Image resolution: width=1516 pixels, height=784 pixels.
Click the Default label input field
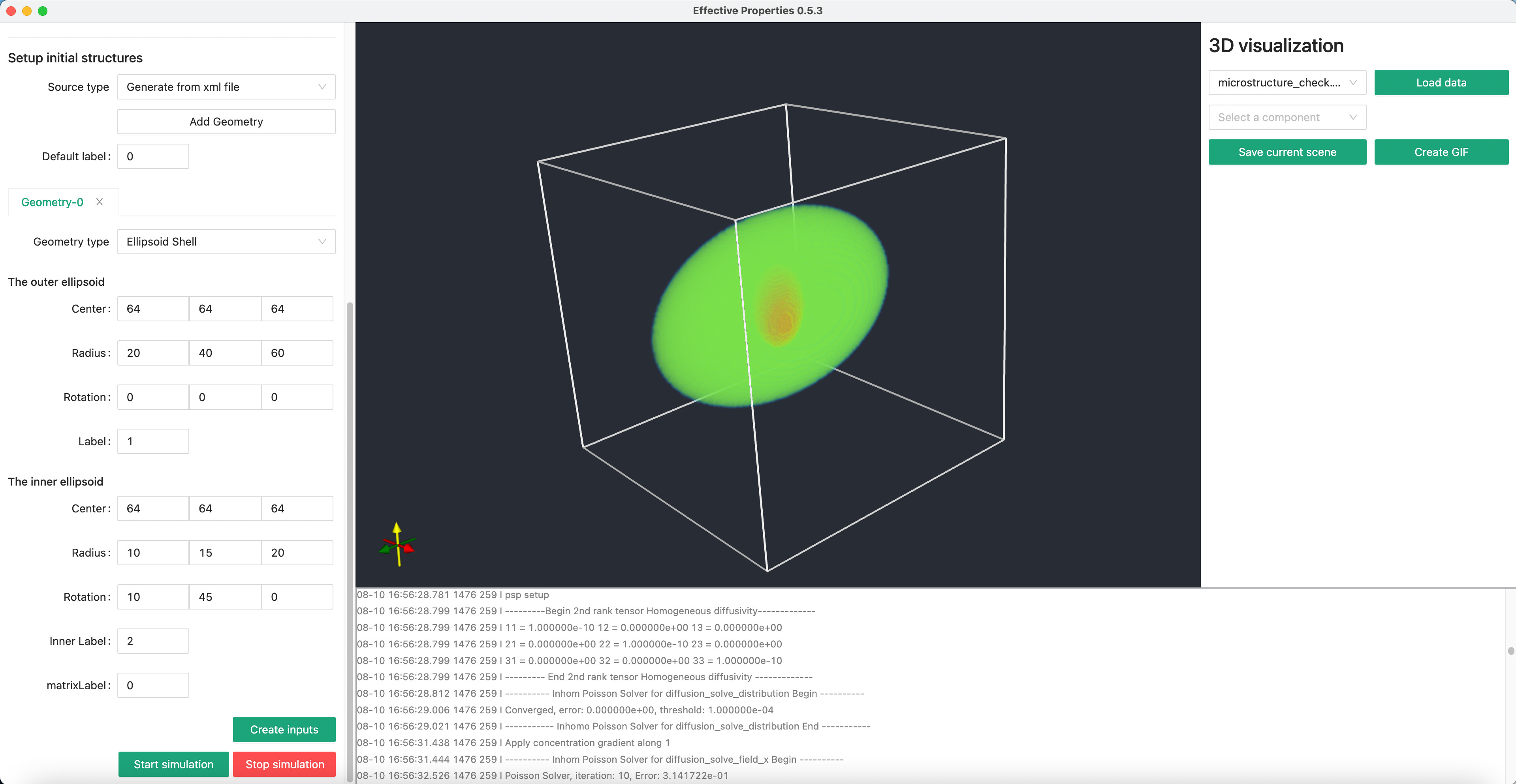pos(153,156)
